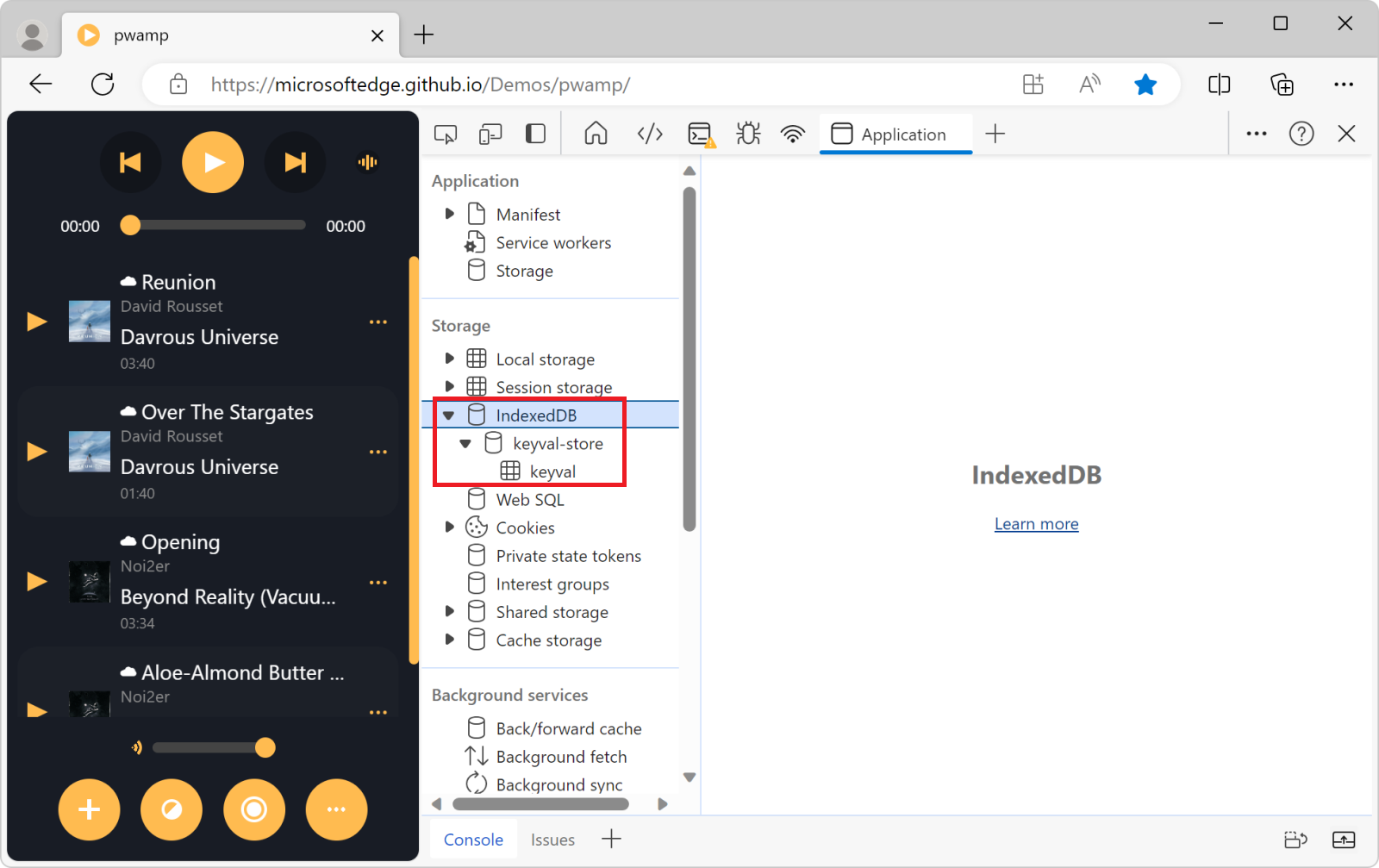
Task: Click the Learn more link under IndexedDB
Action: tap(1036, 523)
